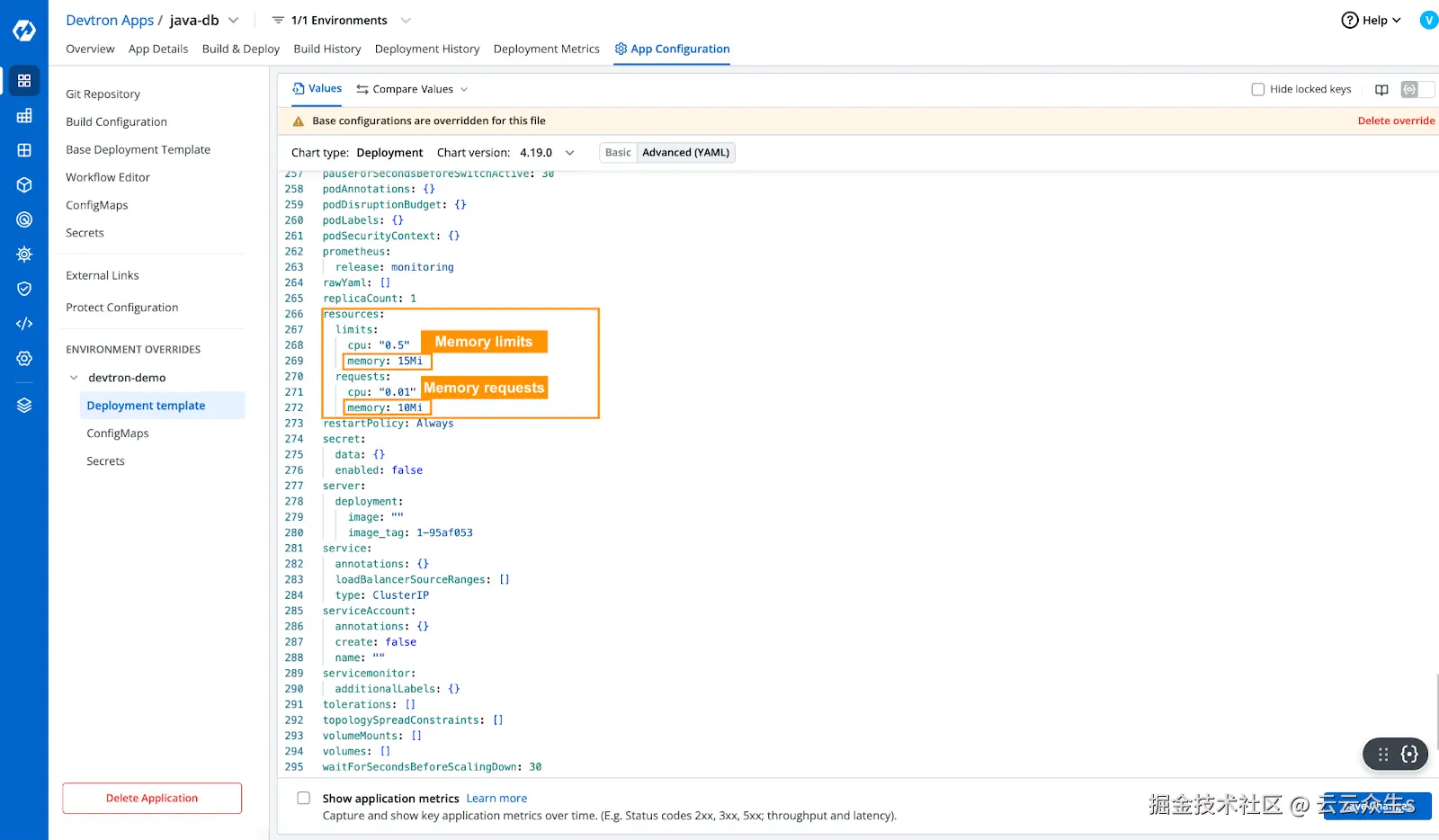Screen dimensions: 1439x840
Task: Open Global Configurations gear icon
Action: (23, 358)
